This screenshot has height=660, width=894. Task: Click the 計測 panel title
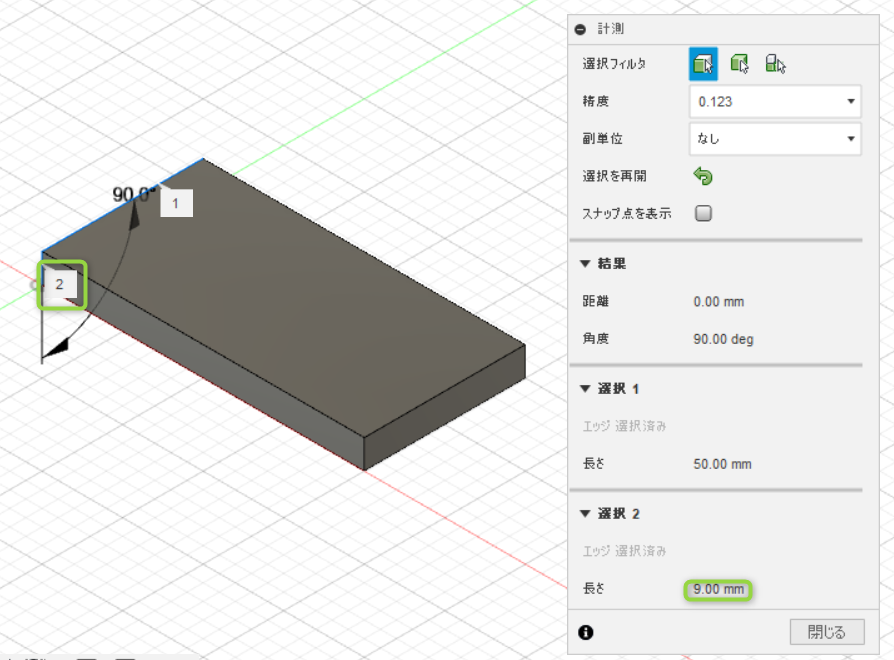611,29
